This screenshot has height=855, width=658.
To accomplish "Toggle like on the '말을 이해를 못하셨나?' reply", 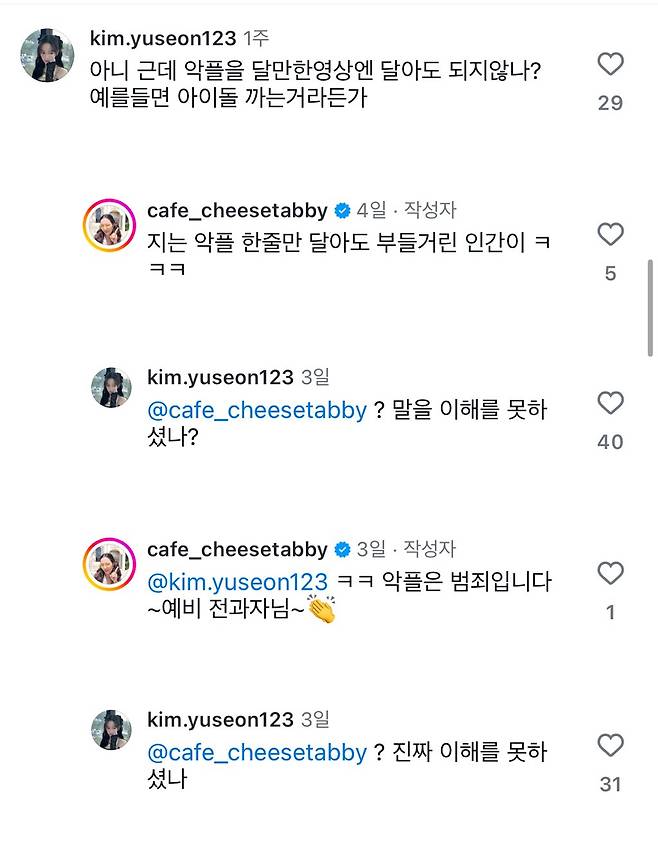I will tap(611, 402).
